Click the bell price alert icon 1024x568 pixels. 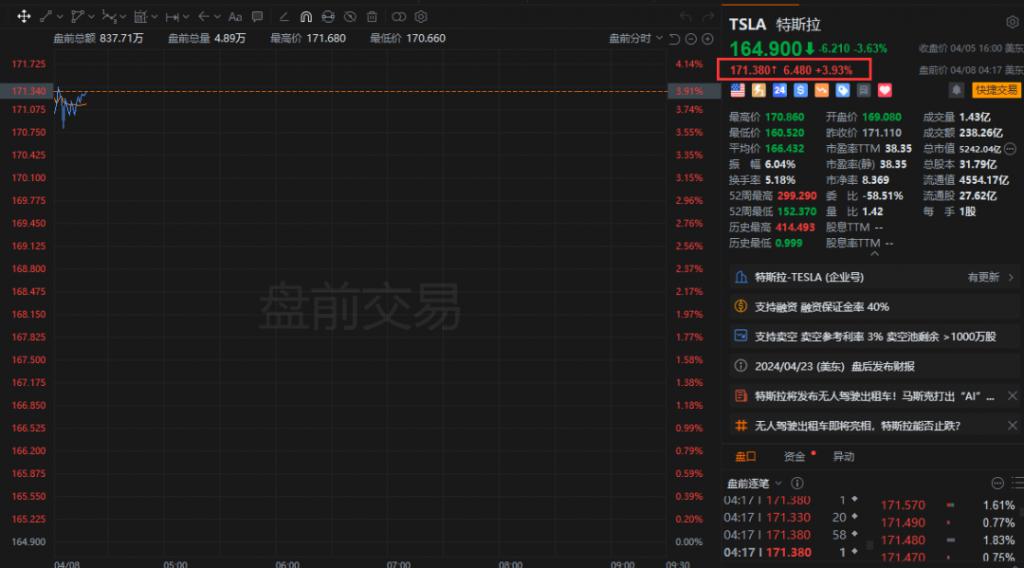[956, 90]
